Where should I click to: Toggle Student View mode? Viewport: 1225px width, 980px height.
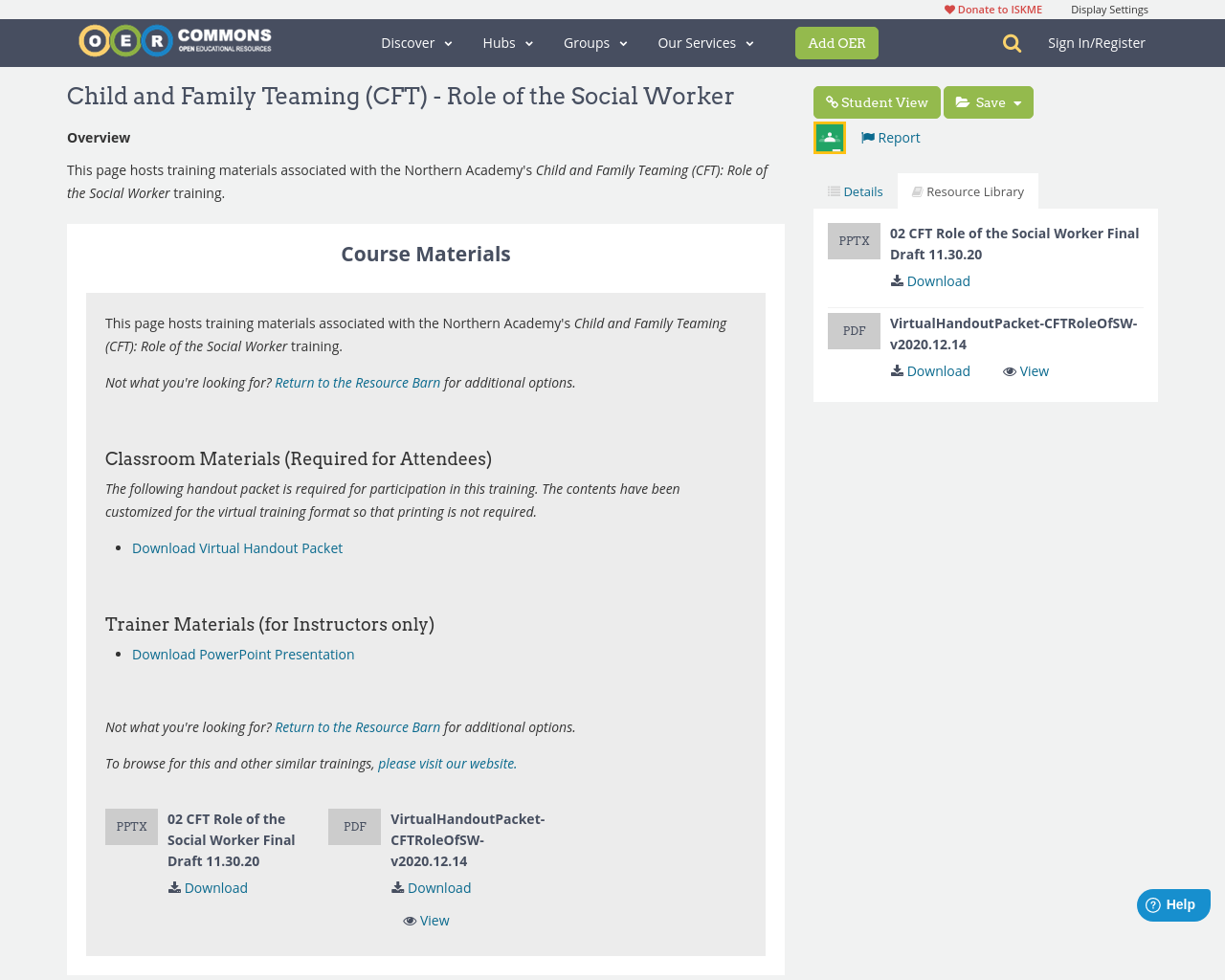(x=876, y=100)
